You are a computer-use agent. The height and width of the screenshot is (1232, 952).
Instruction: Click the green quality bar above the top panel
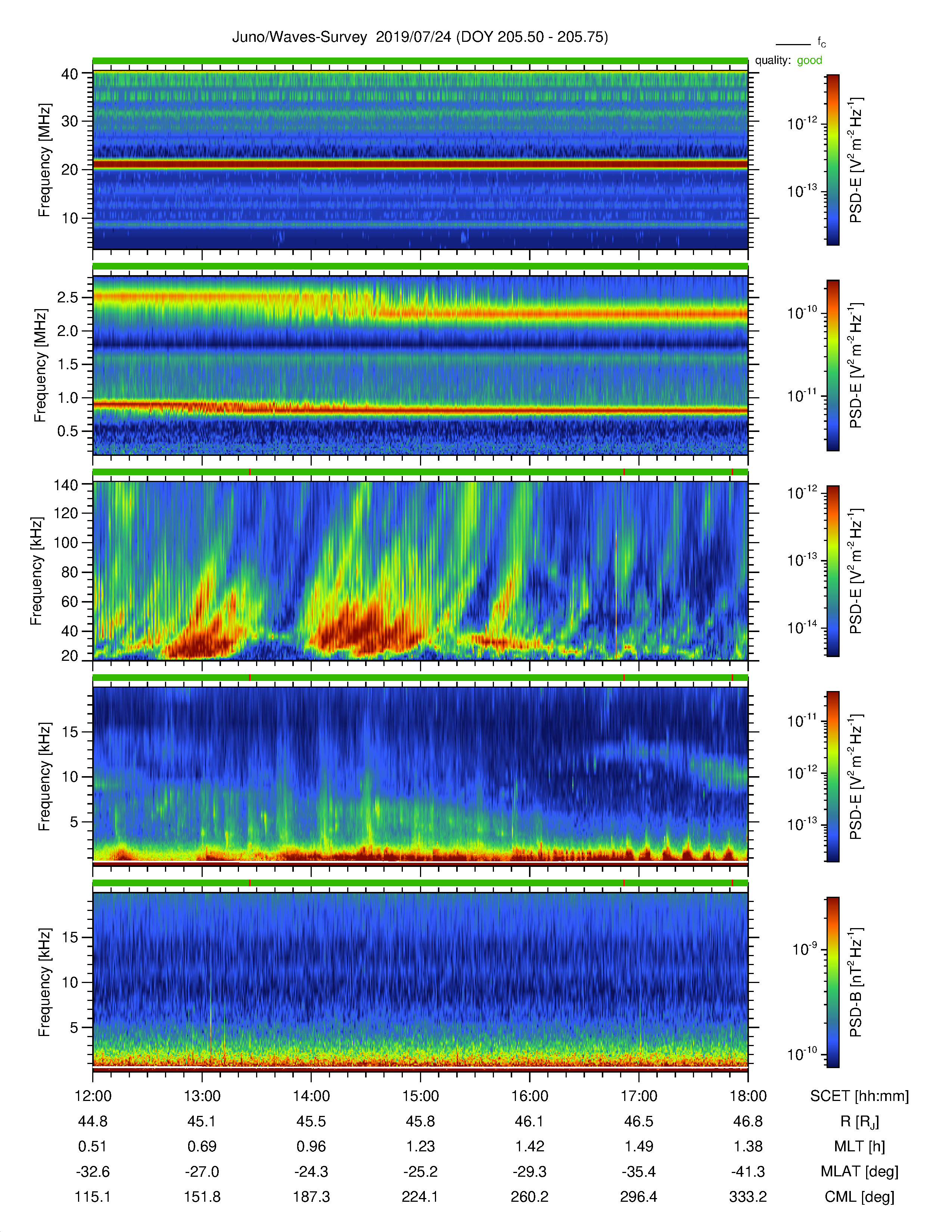pos(420,60)
